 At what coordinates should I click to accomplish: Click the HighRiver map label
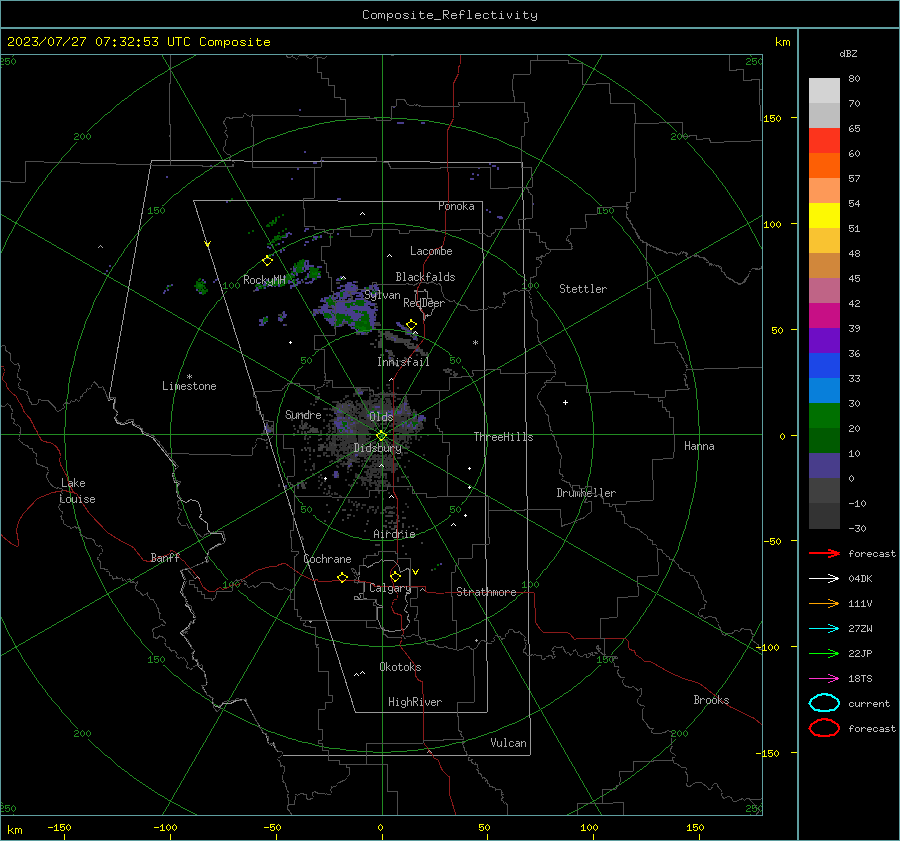coord(415,702)
